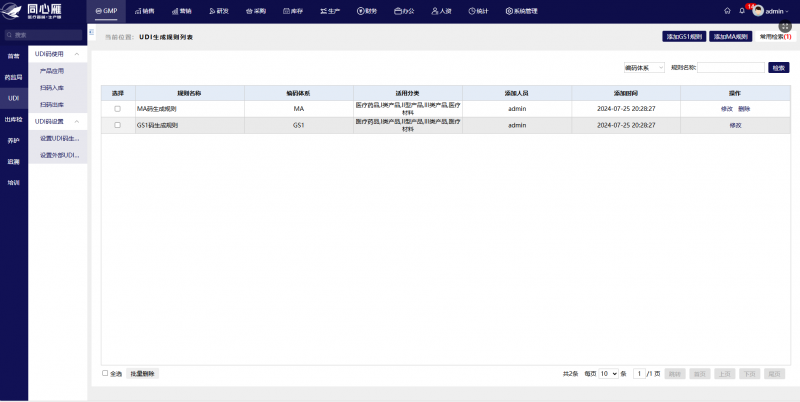Open the home icon in top bar

coord(727,11)
